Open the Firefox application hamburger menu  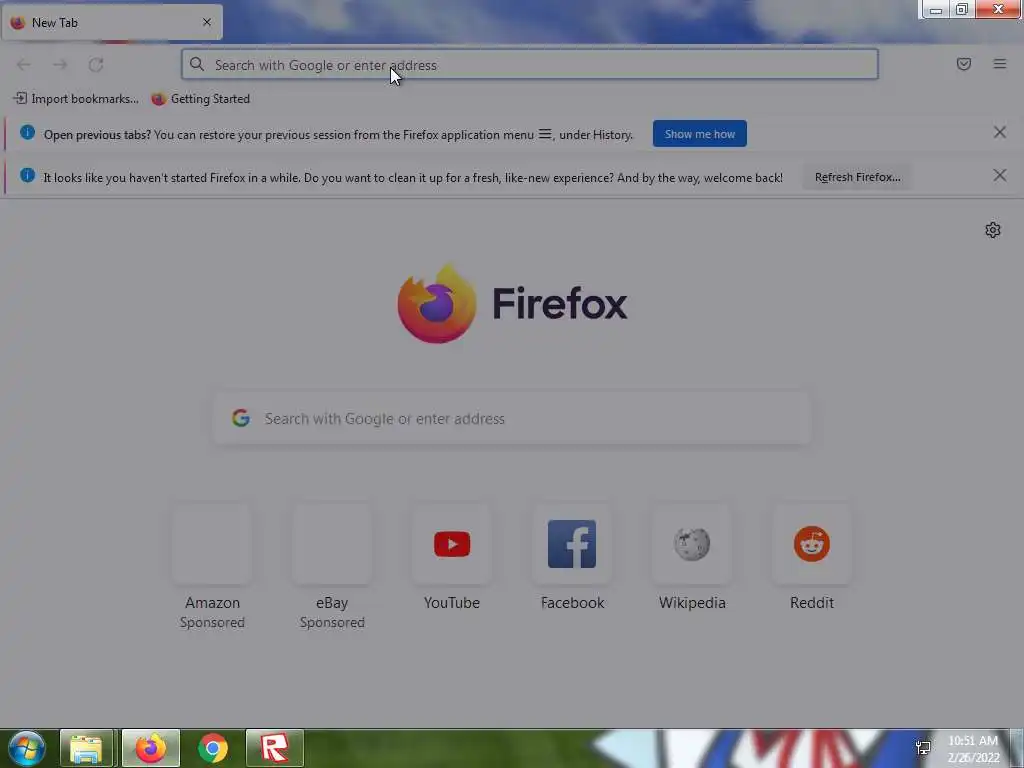(x=1000, y=64)
